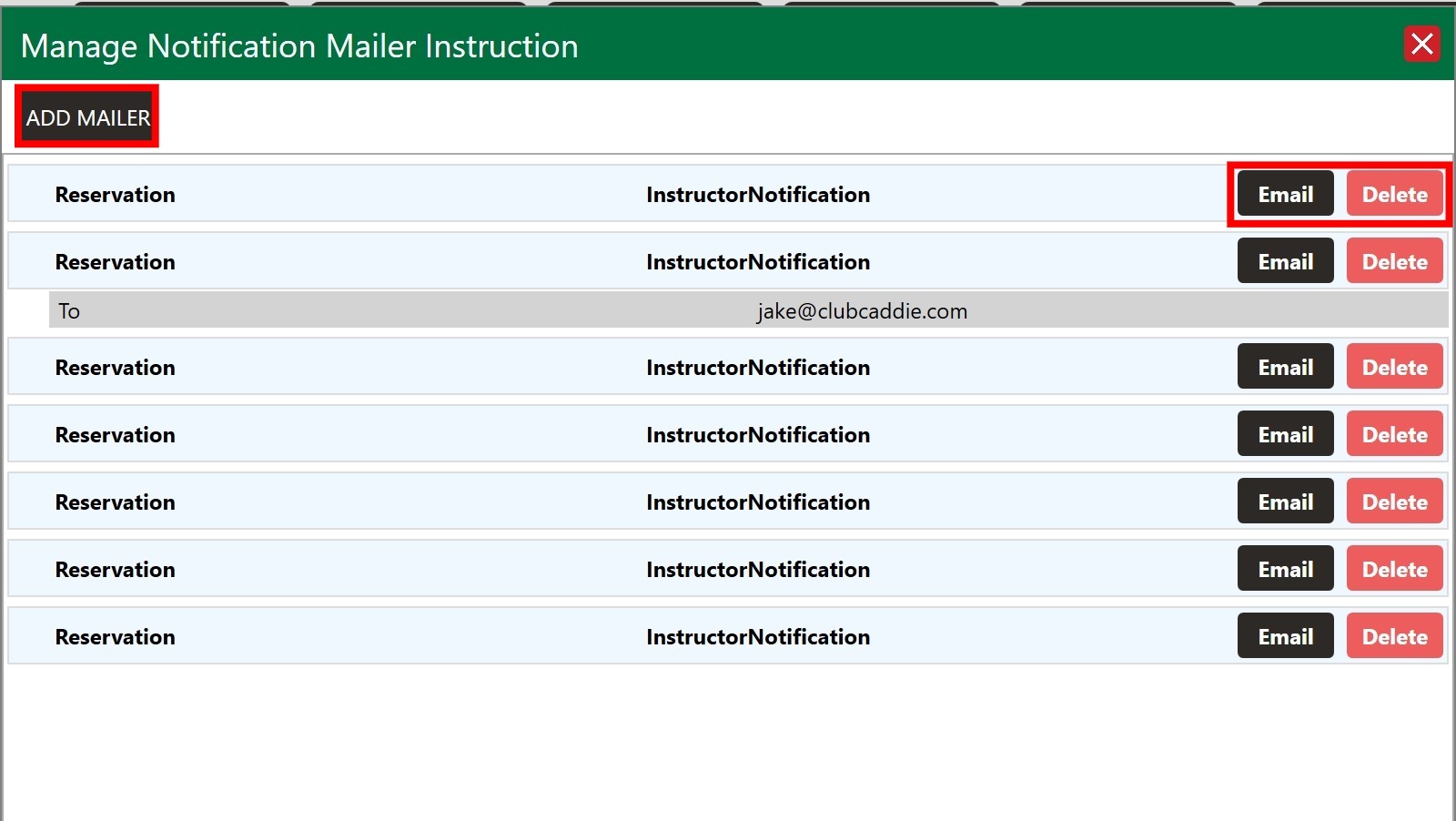Expand the first Reservation InstructorNotification row
This screenshot has width=1456, height=821.
[x=619, y=194]
